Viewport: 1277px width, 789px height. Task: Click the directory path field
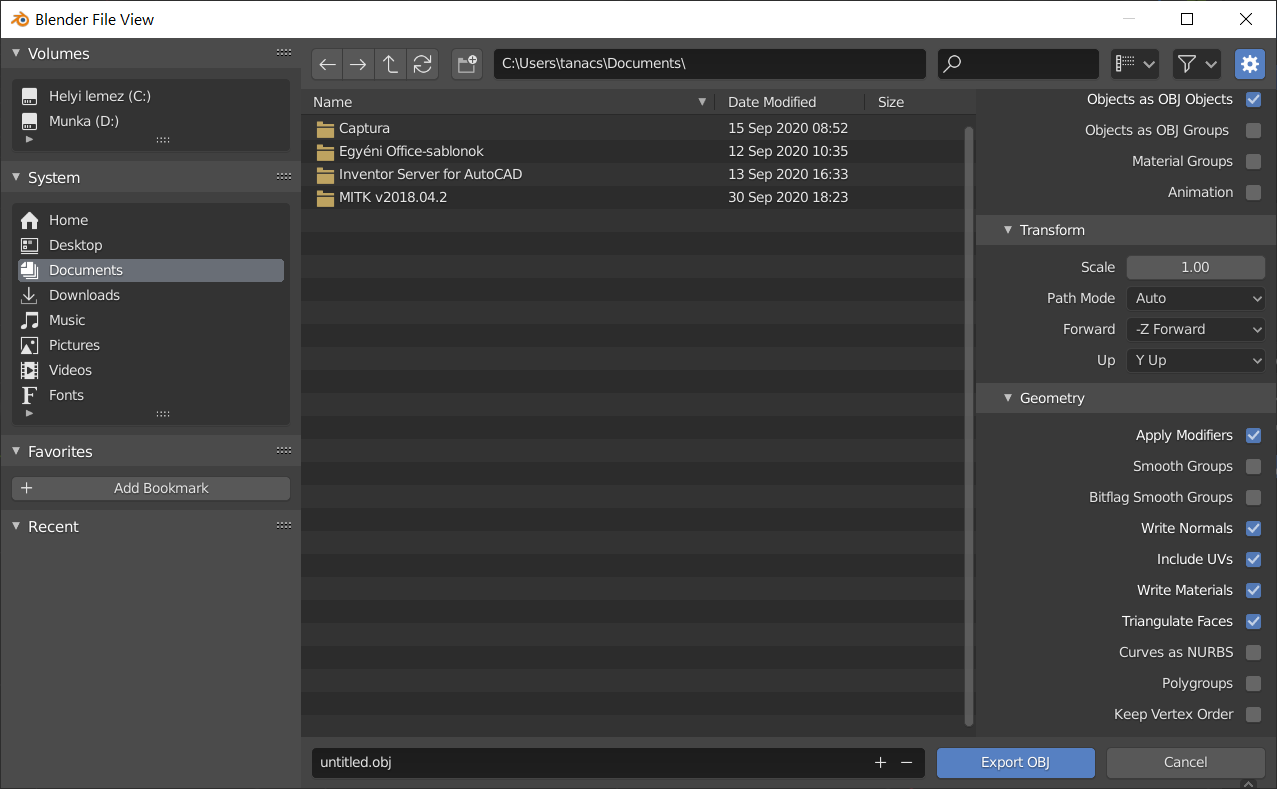tap(710, 64)
